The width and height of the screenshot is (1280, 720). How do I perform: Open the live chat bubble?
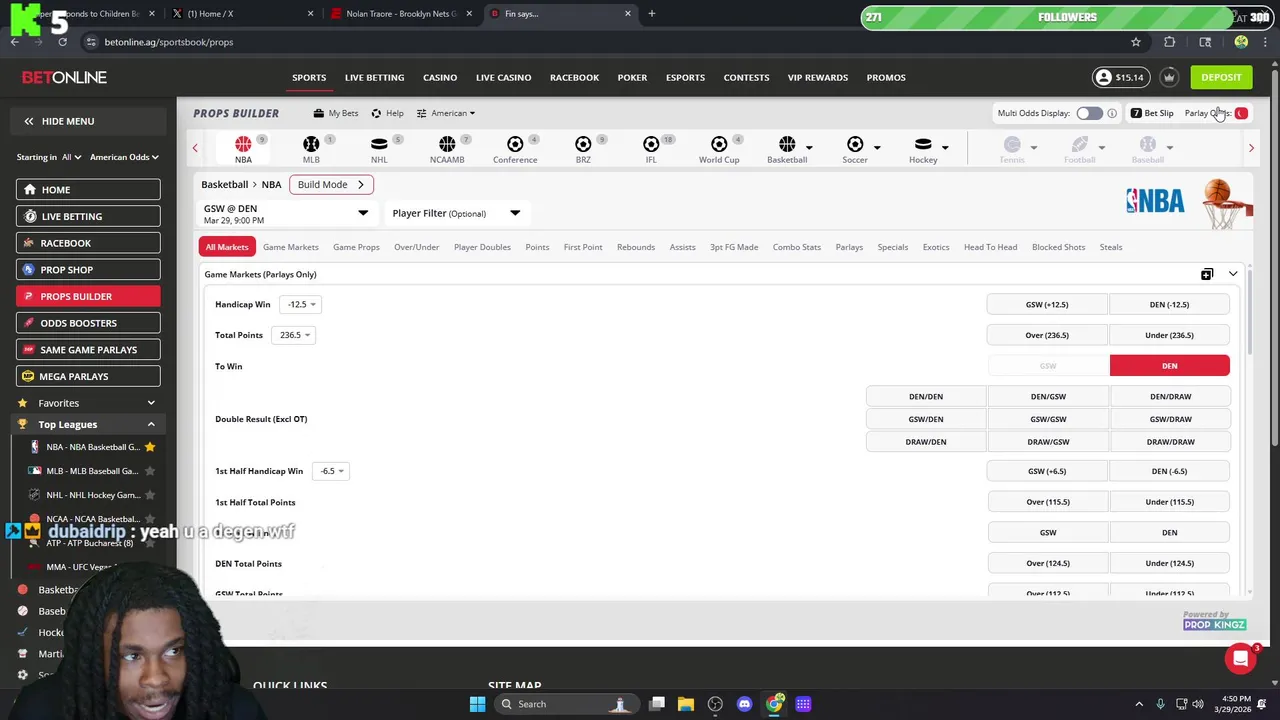[x=1240, y=658]
